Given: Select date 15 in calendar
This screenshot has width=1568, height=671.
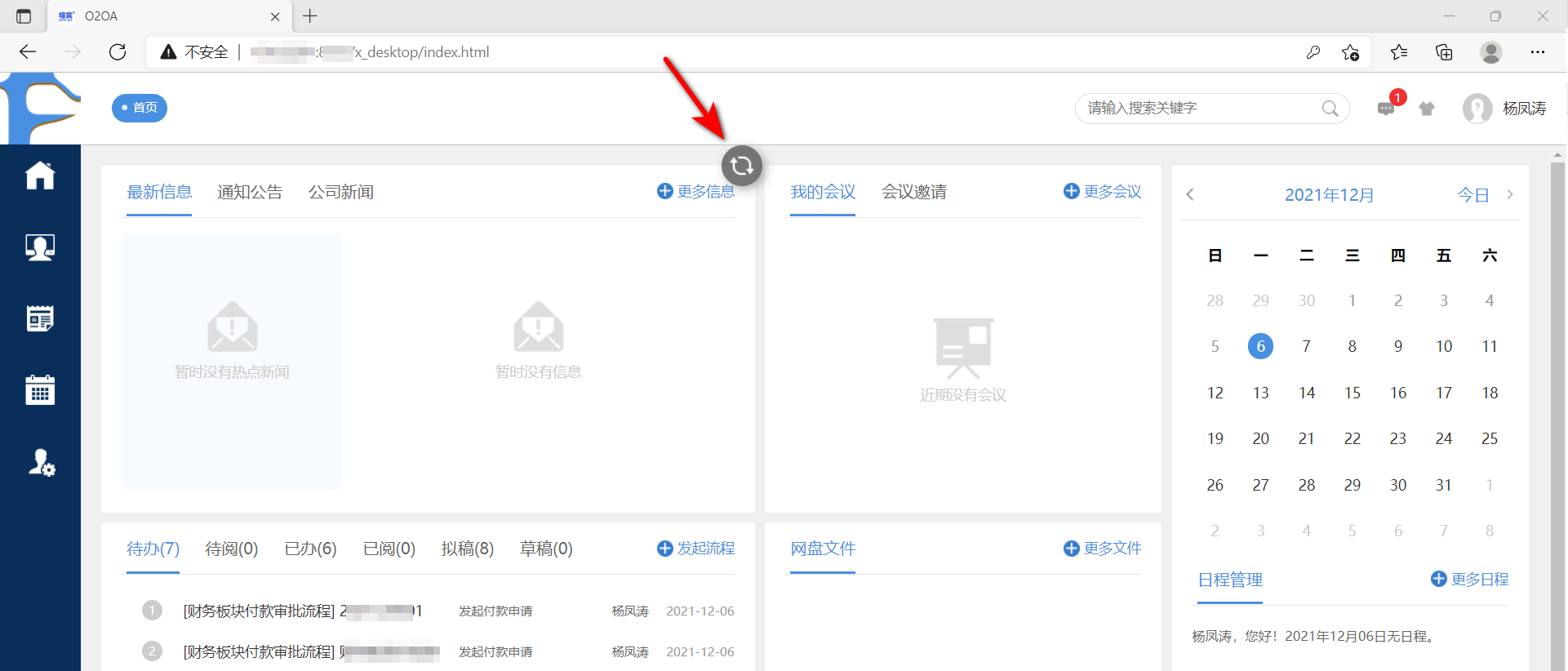Looking at the screenshot, I should [x=1353, y=393].
